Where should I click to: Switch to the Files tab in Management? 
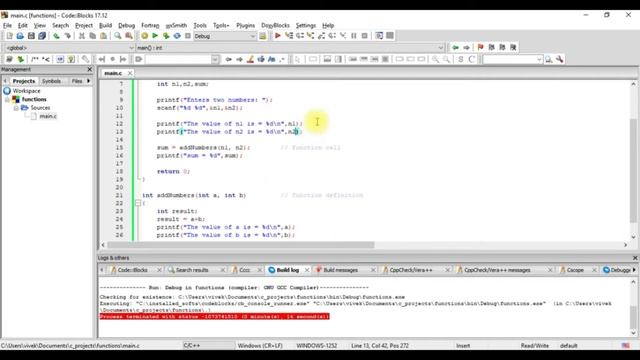coord(77,81)
